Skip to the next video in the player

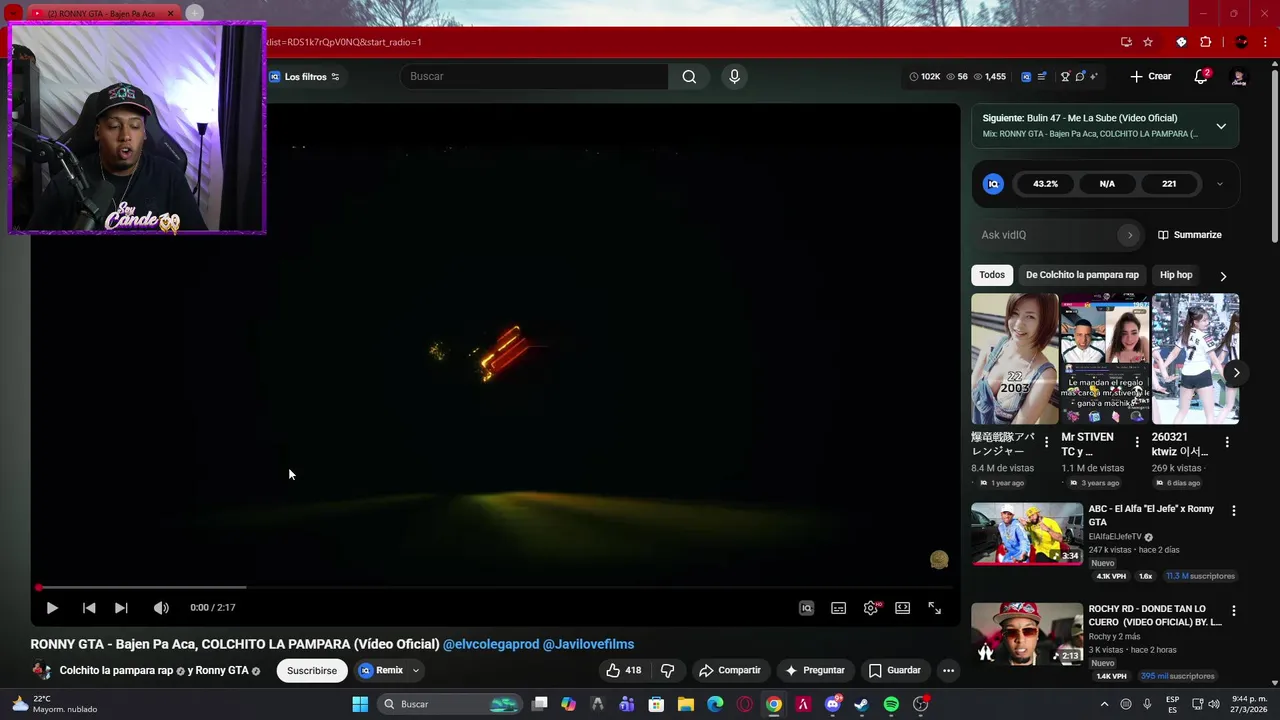click(121, 608)
